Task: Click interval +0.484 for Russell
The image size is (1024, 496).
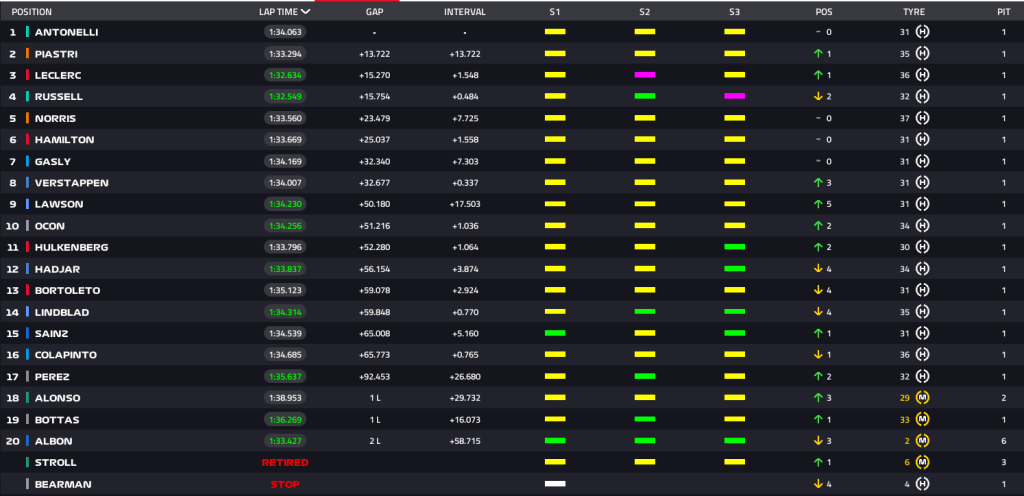Action: (465, 97)
